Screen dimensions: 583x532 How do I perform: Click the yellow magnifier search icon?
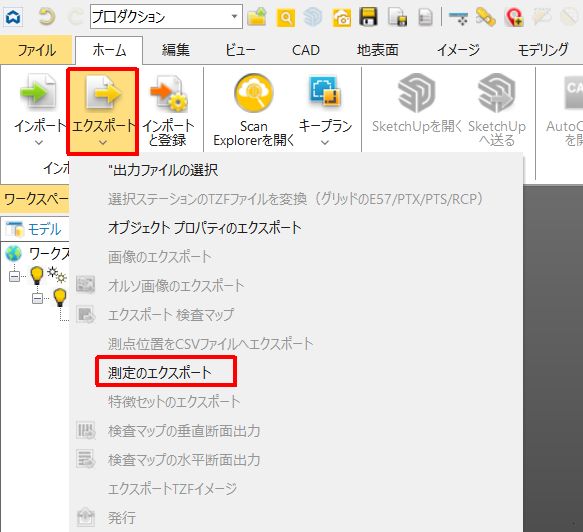click(x=286, y=17)
